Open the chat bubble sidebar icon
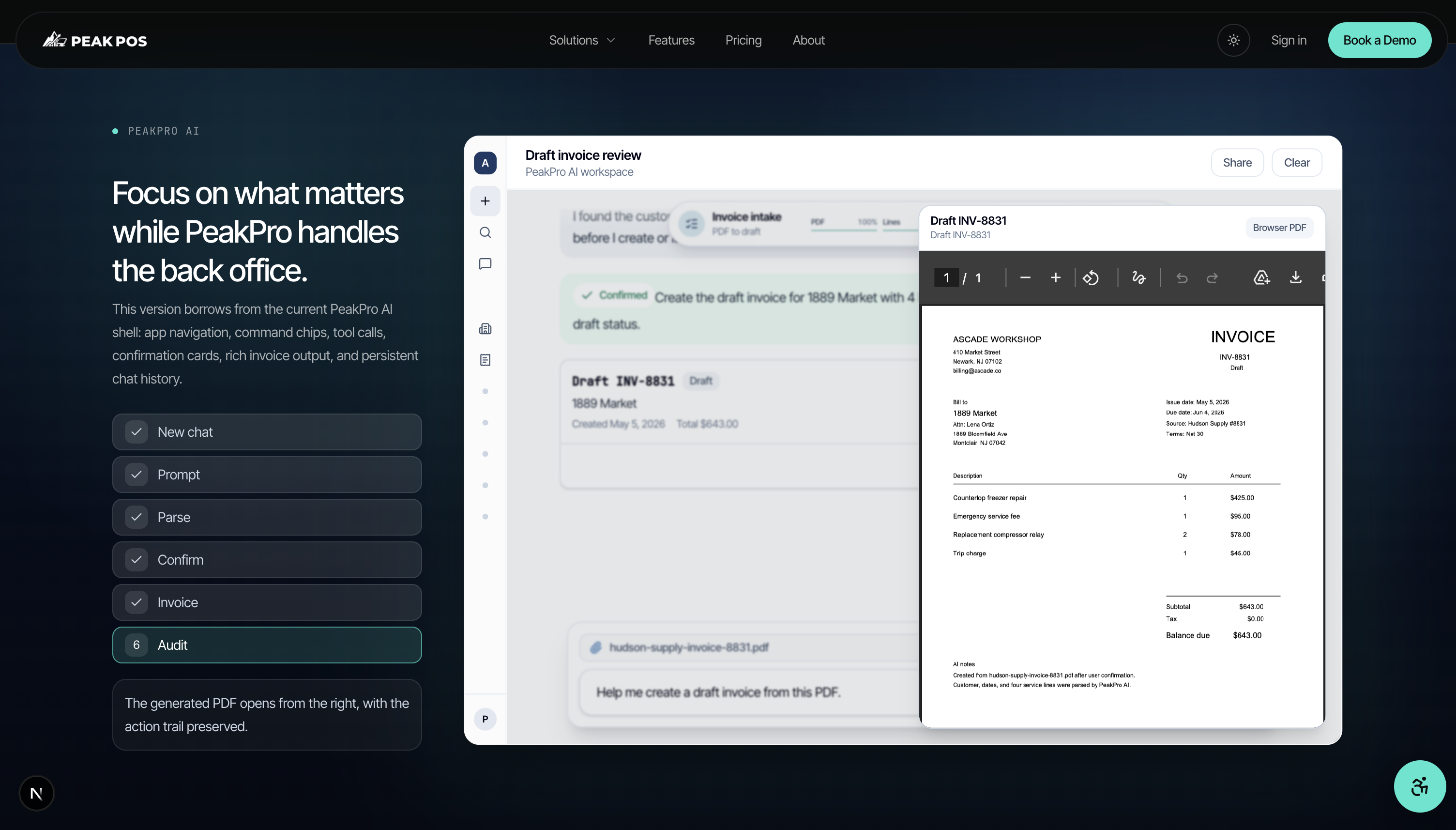The image size is (1456, 830). click(x=485, y=263)
